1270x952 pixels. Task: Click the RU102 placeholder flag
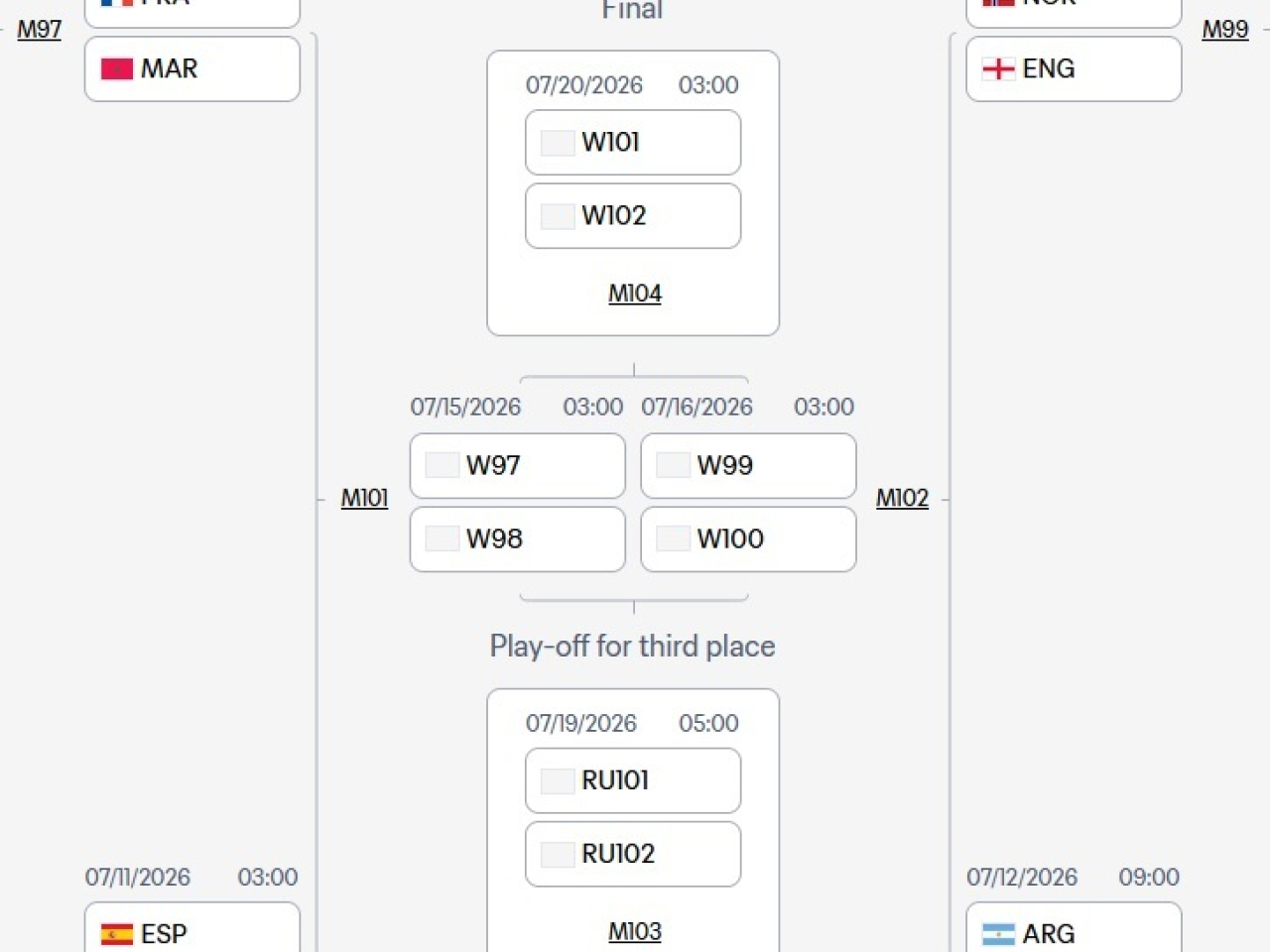[x=558, y=854]
